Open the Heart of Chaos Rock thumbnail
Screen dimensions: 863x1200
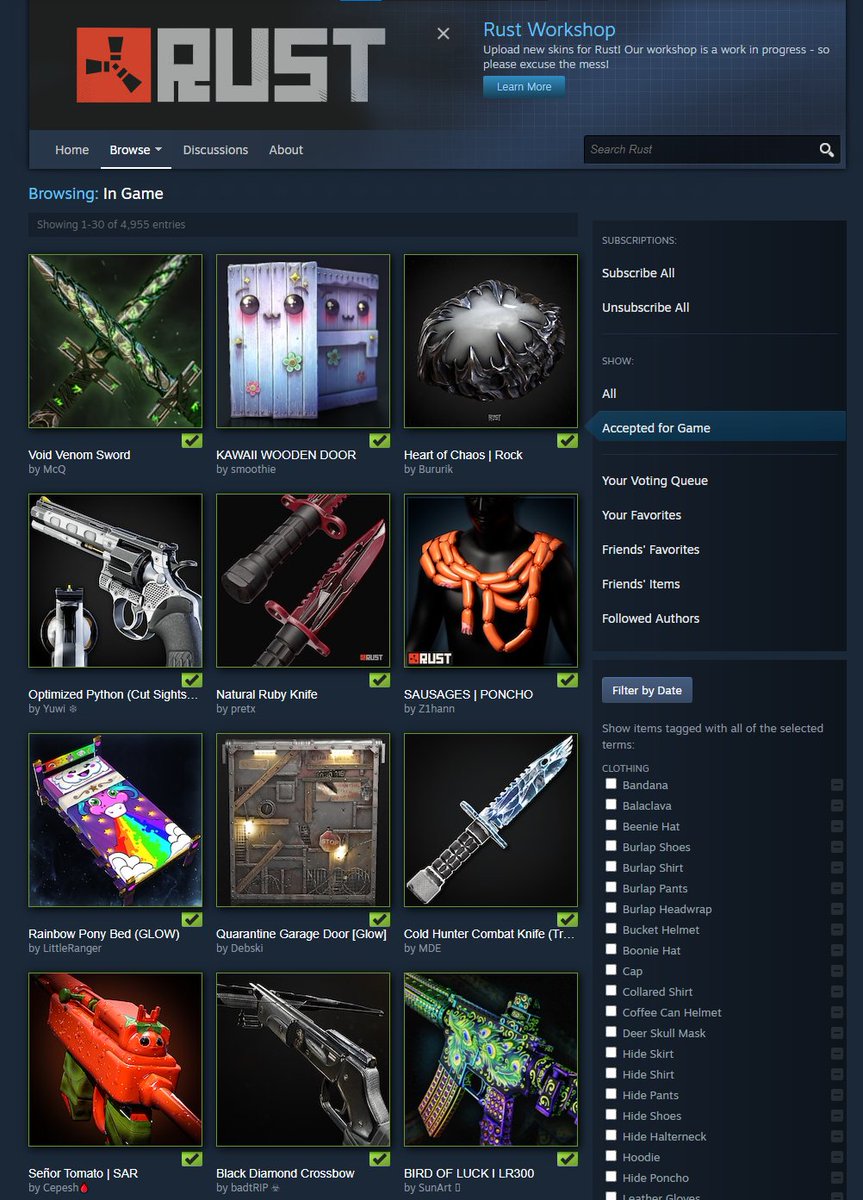491,341
